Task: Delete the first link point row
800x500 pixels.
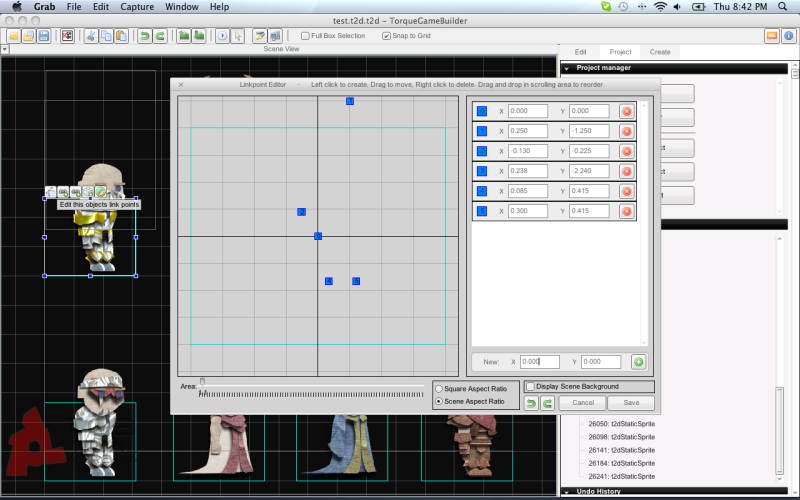Action: coord(627,111)
